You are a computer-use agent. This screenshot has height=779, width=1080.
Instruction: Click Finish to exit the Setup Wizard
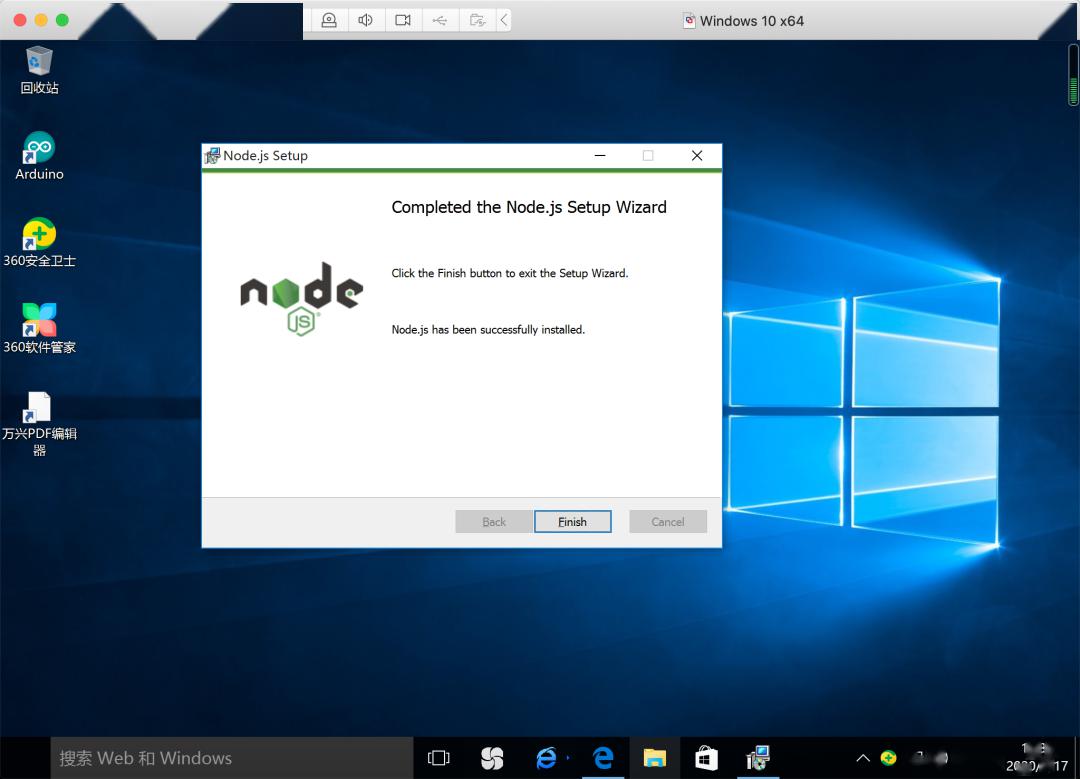coord(572,521)
